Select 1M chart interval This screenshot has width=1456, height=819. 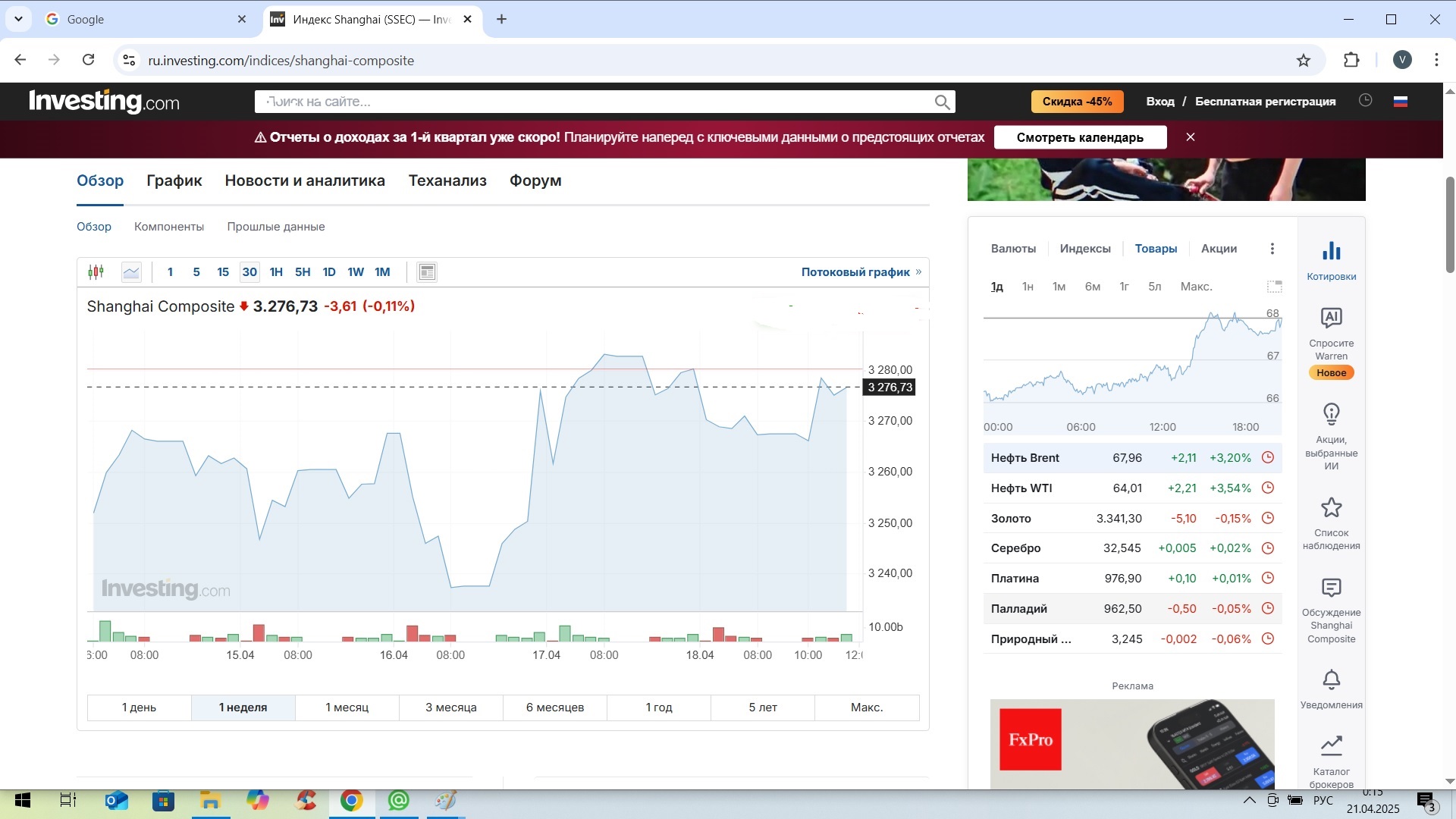coord(382,271)
